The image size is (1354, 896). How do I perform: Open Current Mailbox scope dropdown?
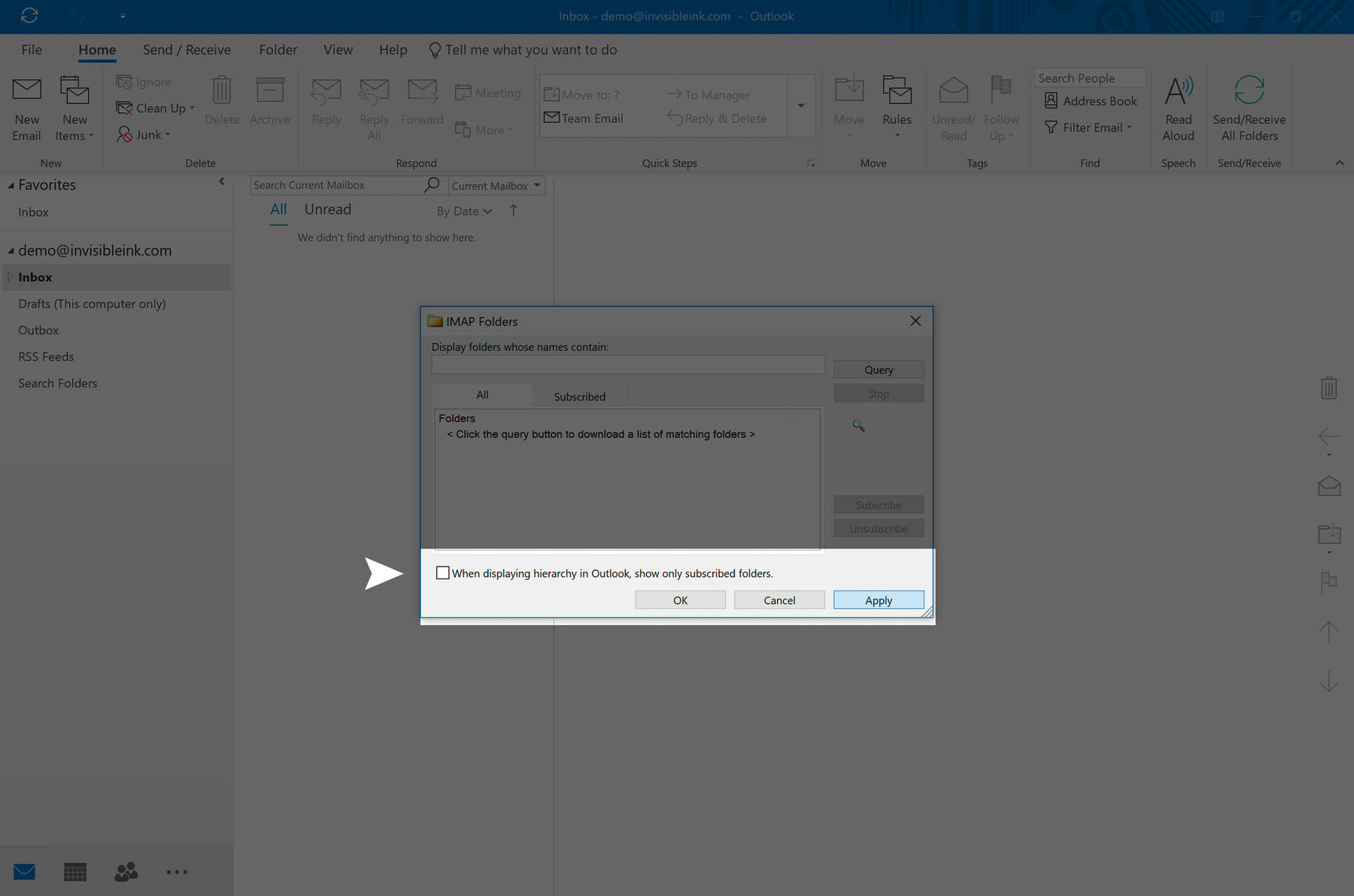tap(496, 185)
